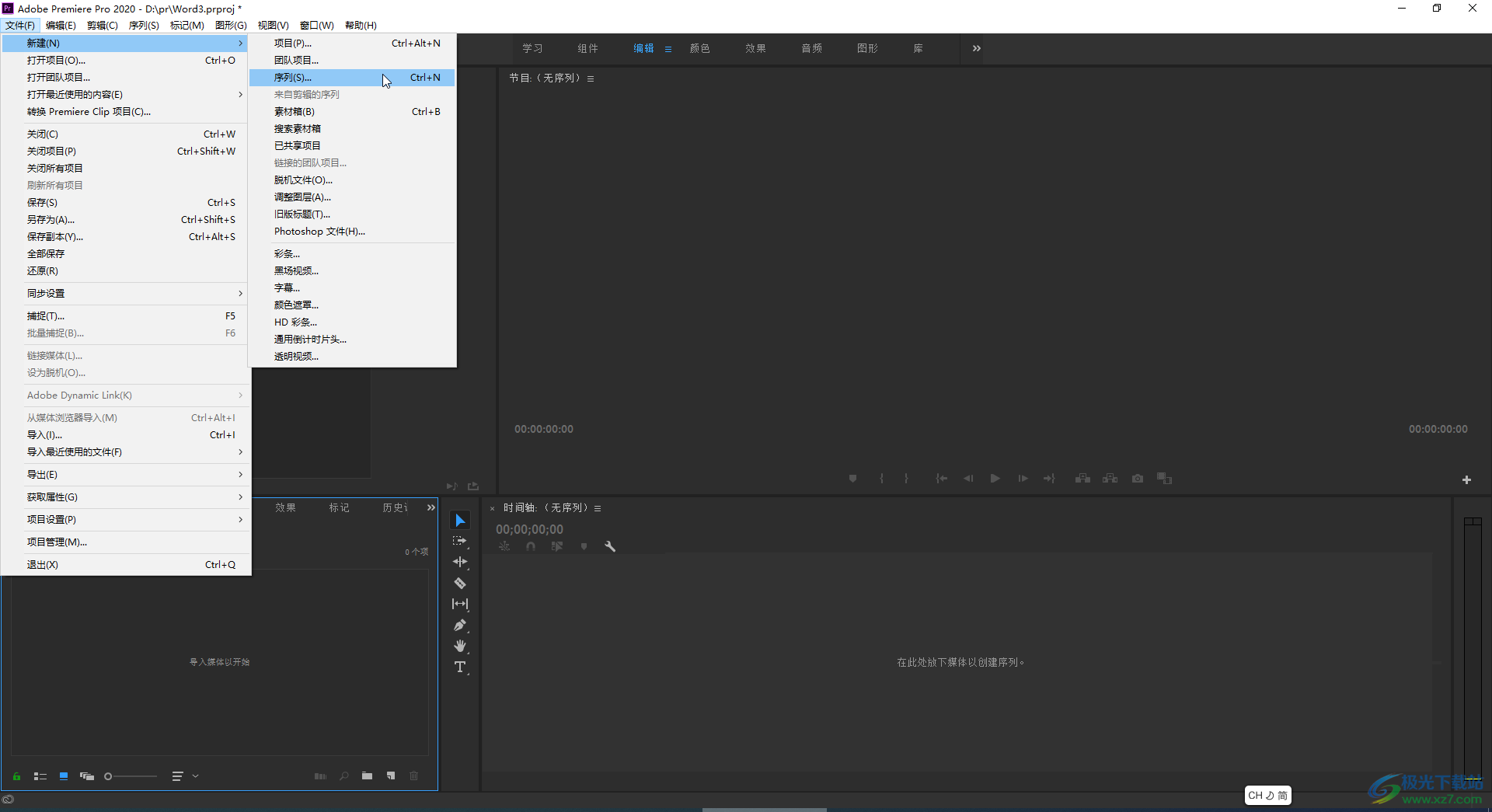The image size is (1492, 812).
Task: Switch project panel to Freeform view
Action: pos(87,775)
